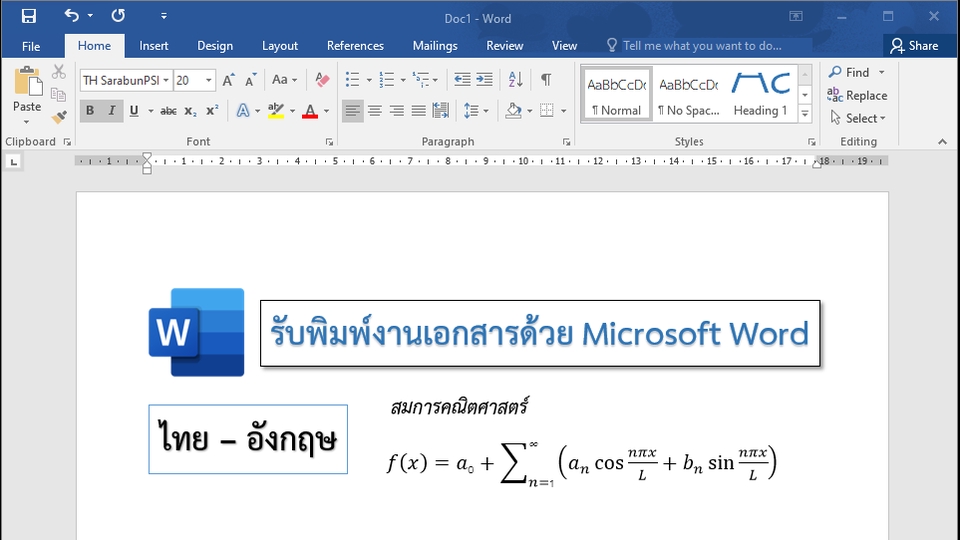Open Customize Quick Access Toolbar arrow
Image resolution: width=960 pixels, height=540 pixels.
click(163, 16)
